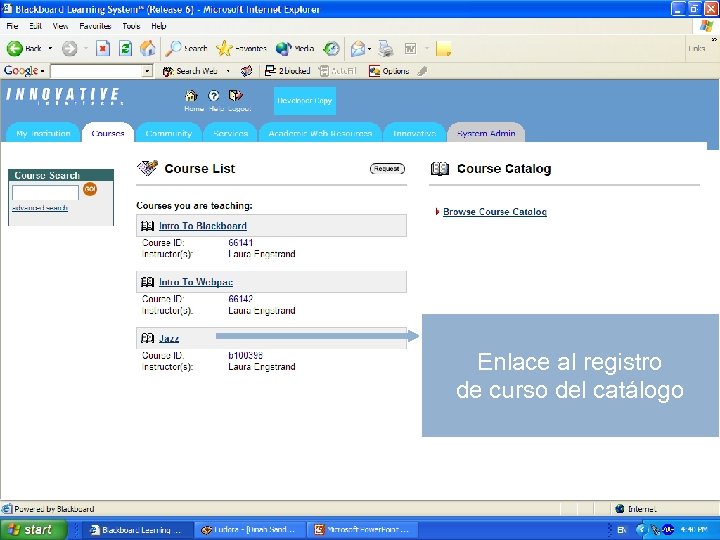This screenshot has width=720, height=540.
Task: Switch to Microsoft PowerPoint taskbar window
Action: [x=364, y=529]
